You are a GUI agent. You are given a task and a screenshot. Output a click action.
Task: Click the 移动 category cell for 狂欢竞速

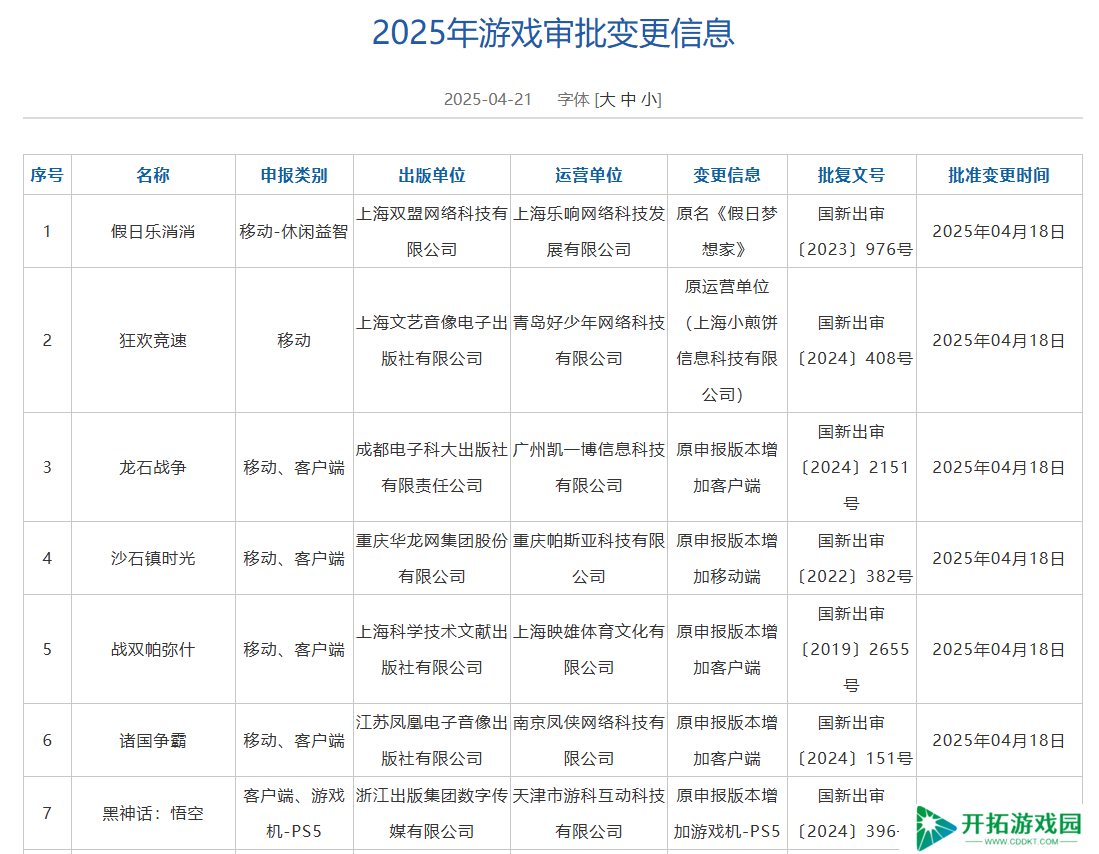pos(294,340)
